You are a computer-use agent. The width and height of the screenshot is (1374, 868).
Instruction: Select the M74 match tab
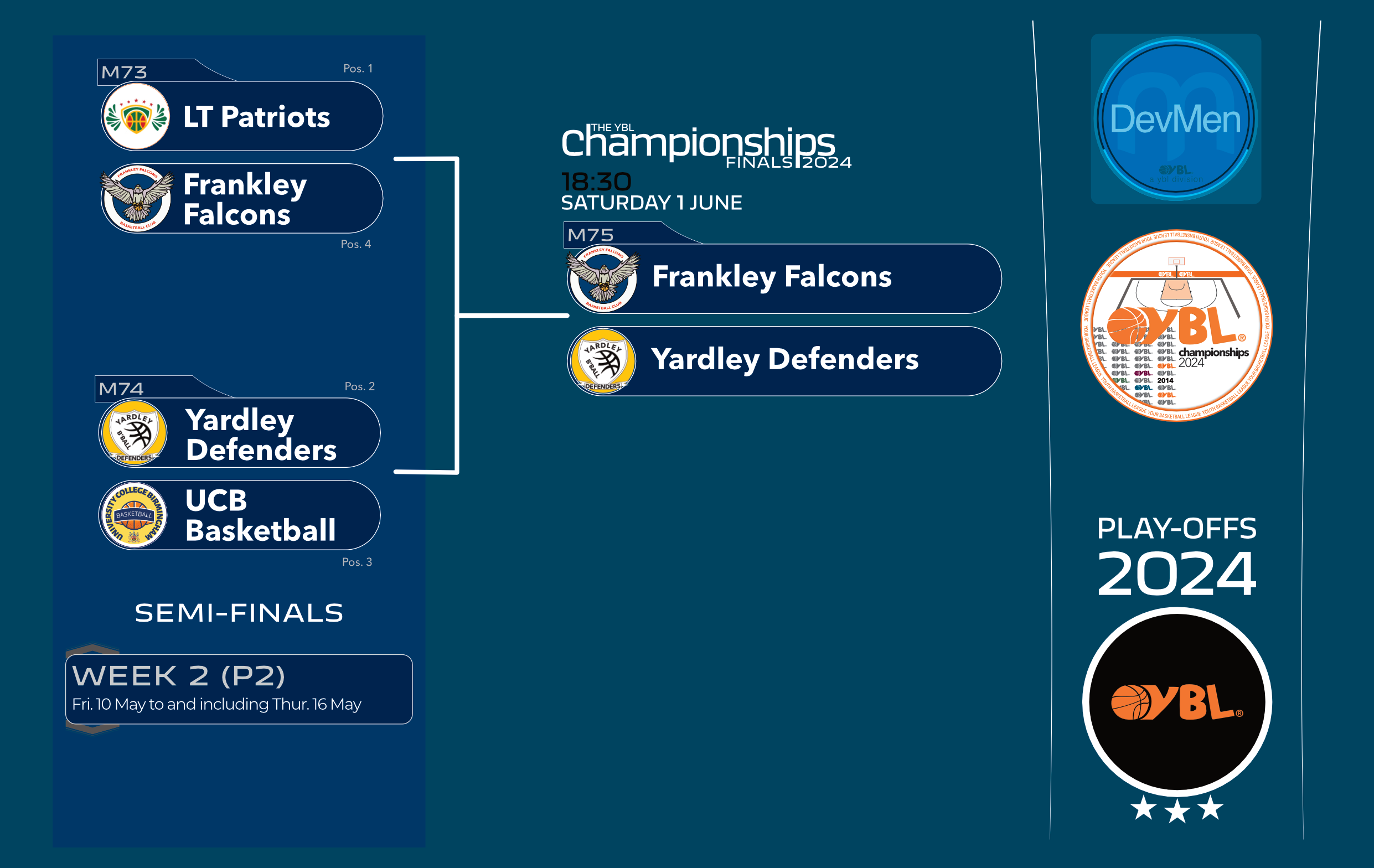(x=121, y=389)
